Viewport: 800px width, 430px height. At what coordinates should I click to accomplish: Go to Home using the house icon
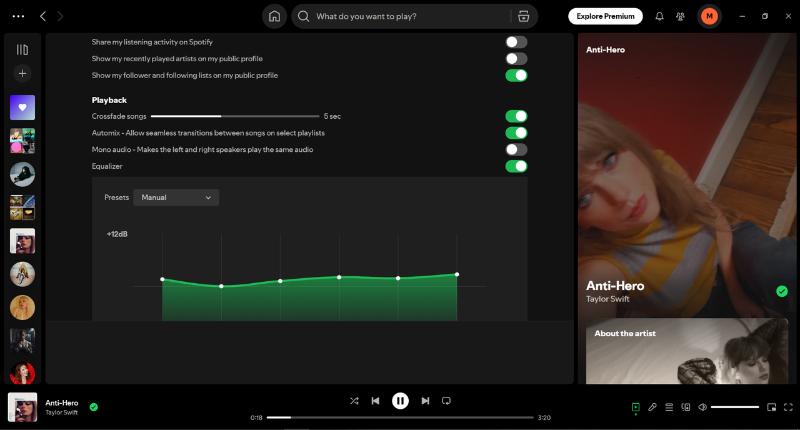[x=274, y=16]
